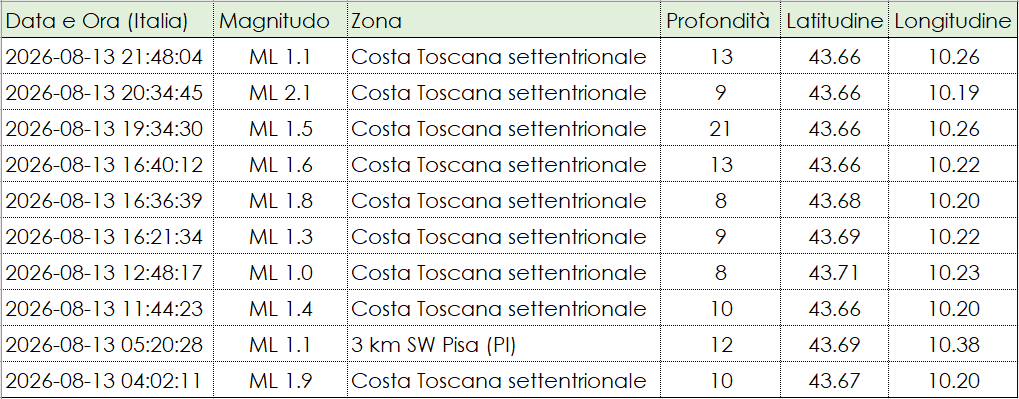The width and height of the screenshot is (1019, 399).
Task: Click latitude cell 43.68
Action: click(x=834, y=200)
